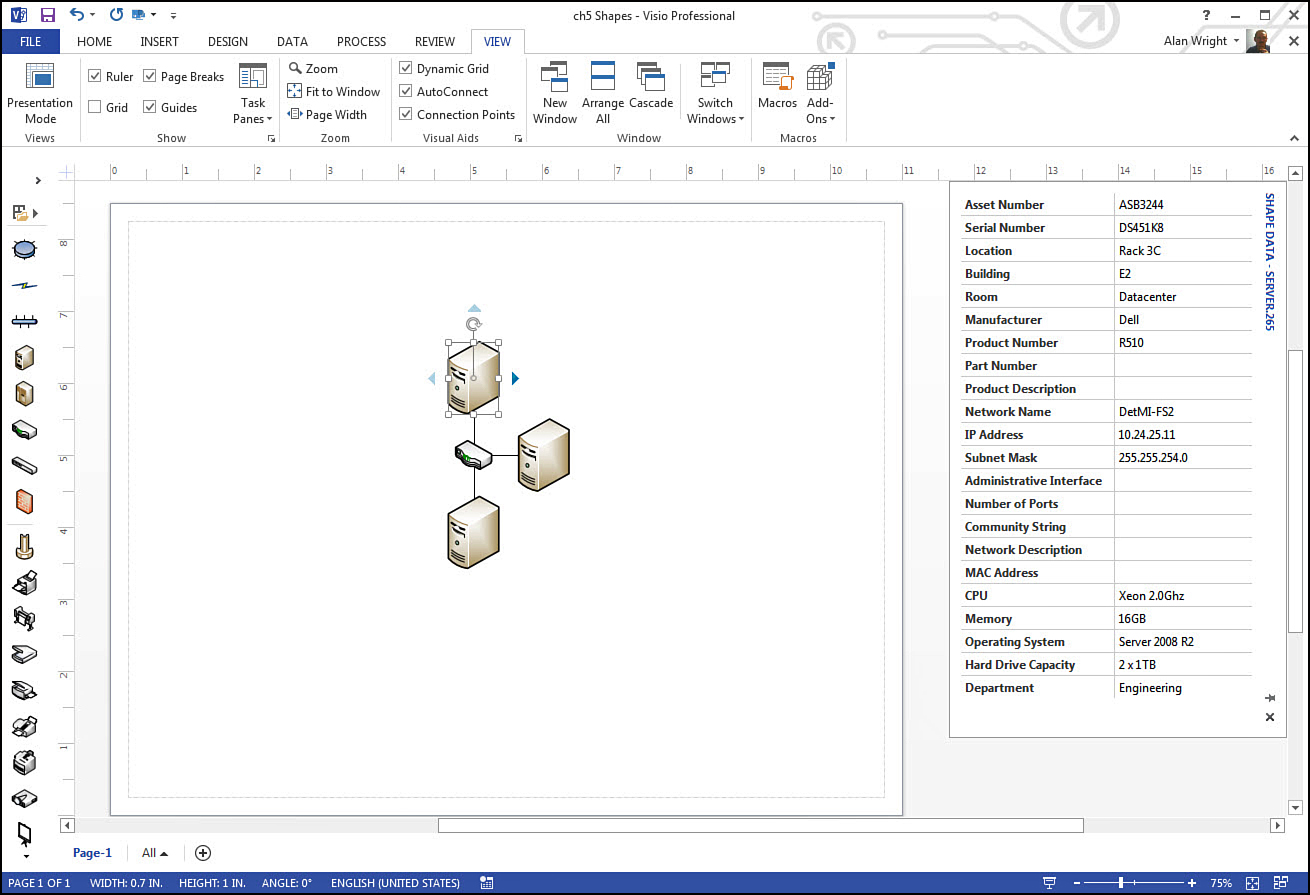Undo the last action

77,15
